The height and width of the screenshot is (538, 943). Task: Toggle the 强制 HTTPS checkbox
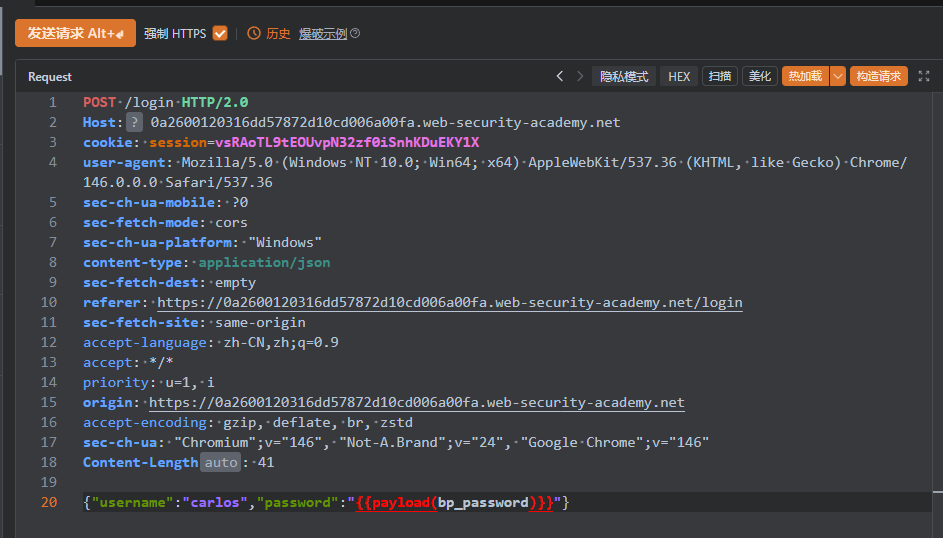point(220,33)
